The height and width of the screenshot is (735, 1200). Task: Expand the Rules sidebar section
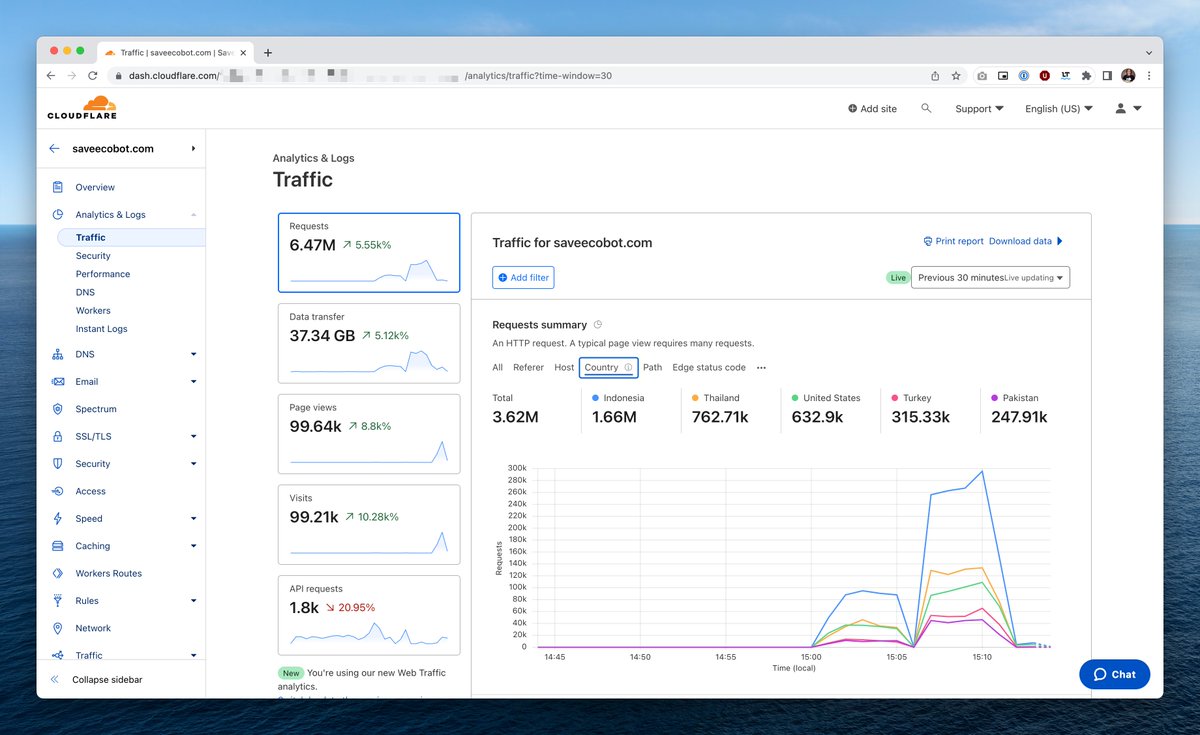point(193,601)
